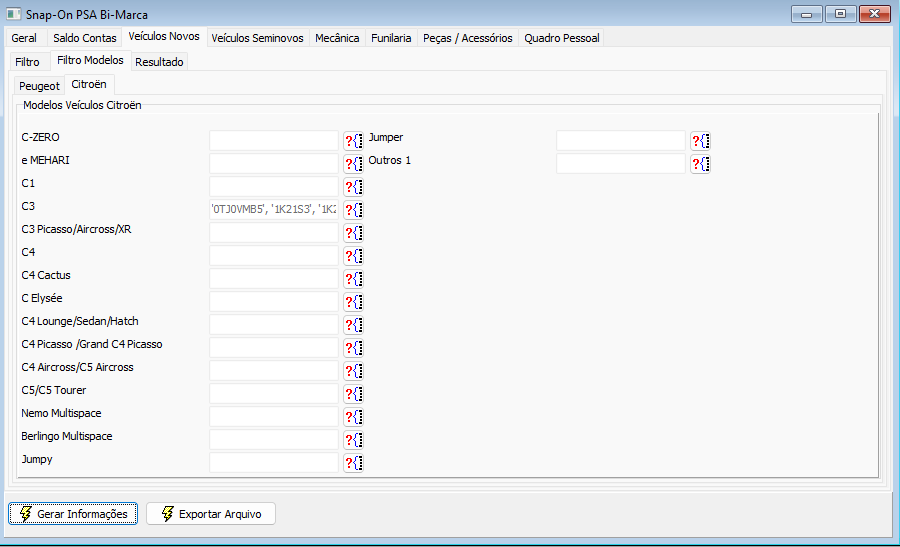The image size is (900, 547).
Task: Focus the C4 Cactus input field
Action: (x=274, y=278)
